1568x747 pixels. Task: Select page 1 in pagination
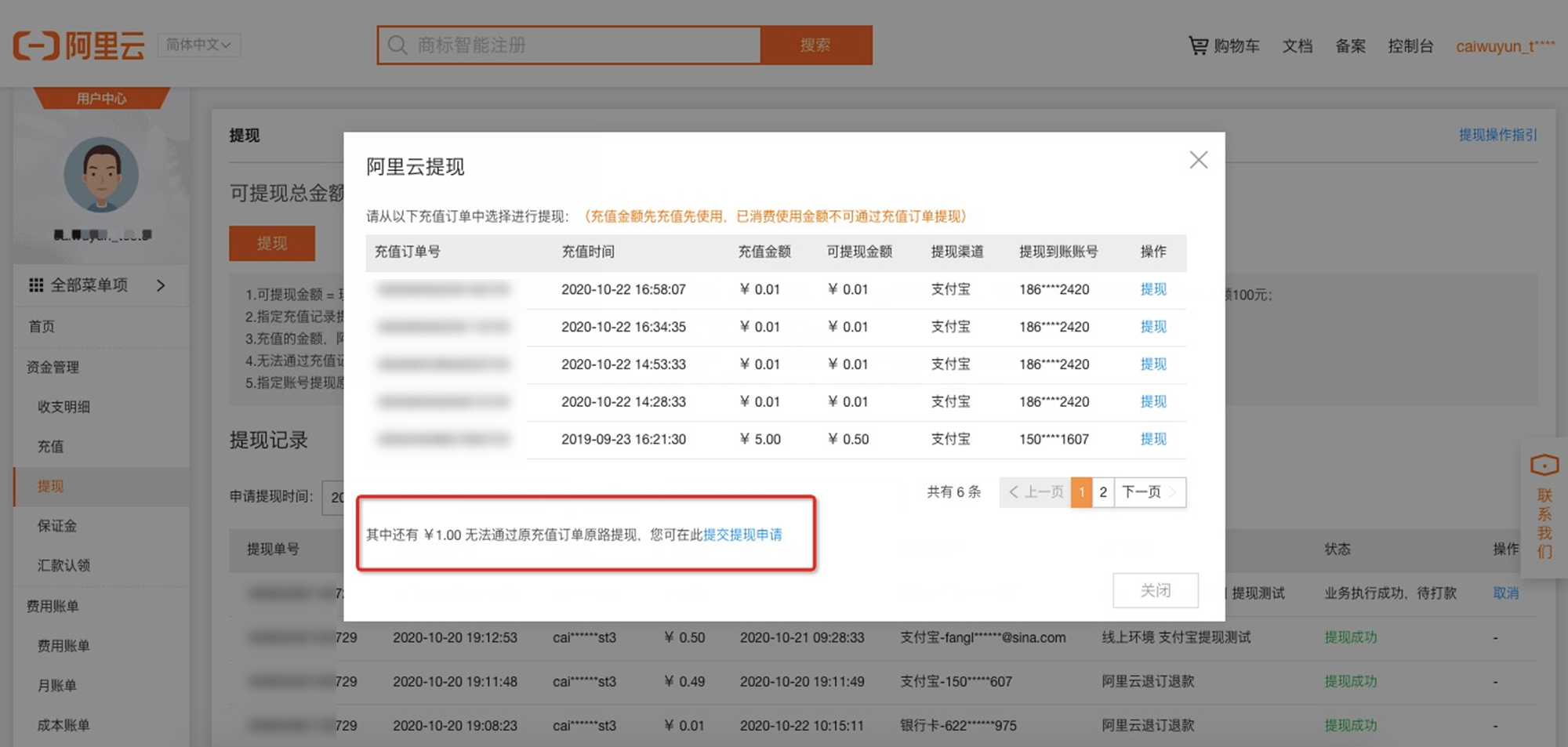[x=1082, y=492]
